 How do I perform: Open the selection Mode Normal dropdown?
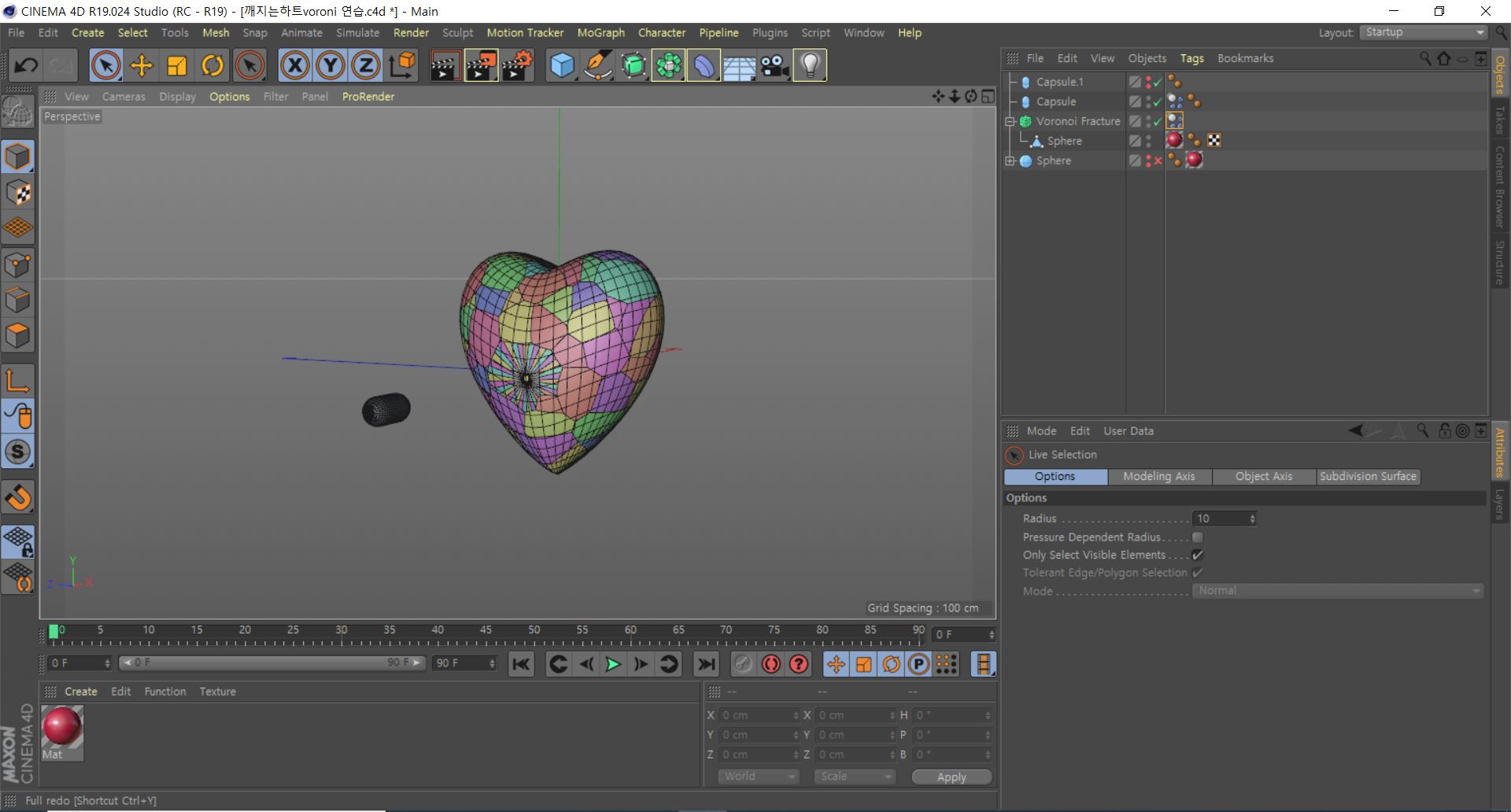[1338, 591]
